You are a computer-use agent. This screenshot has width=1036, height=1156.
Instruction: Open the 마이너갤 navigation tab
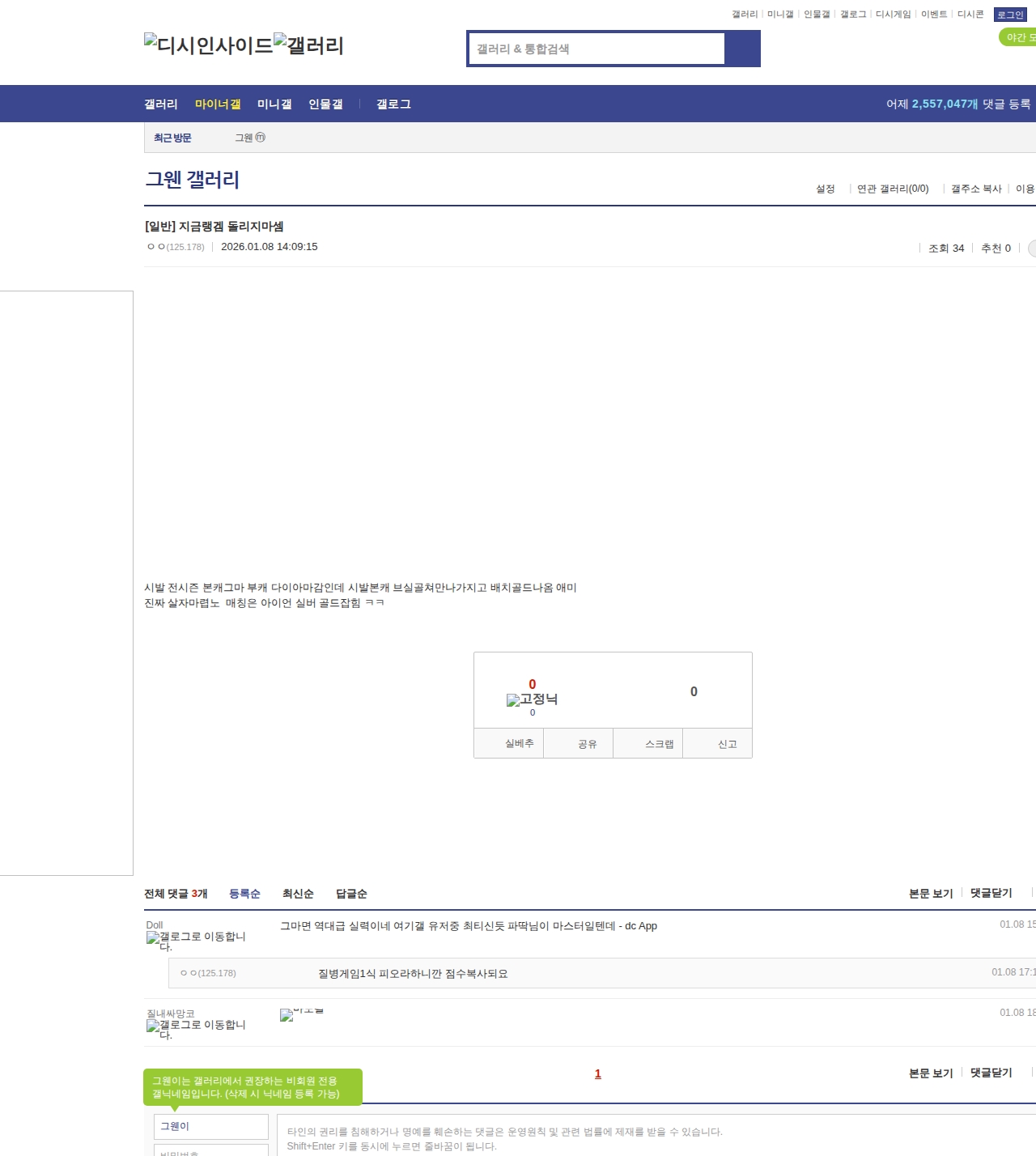tap(218, 104)
